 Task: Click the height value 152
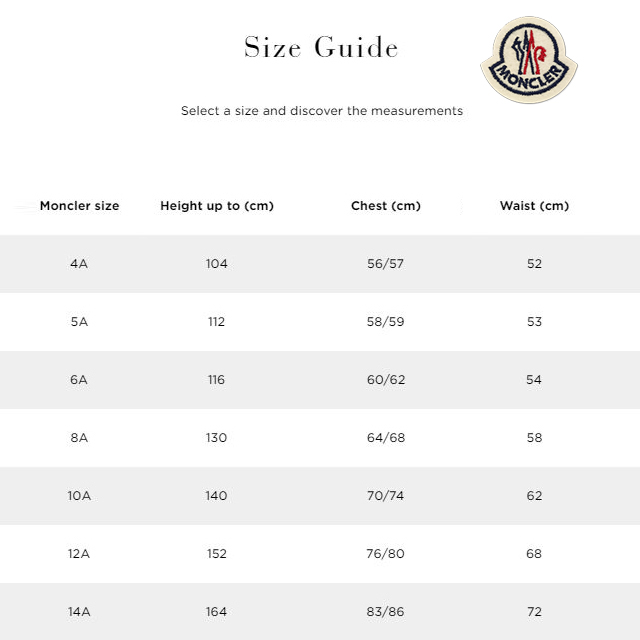click(x=217, y=554)
